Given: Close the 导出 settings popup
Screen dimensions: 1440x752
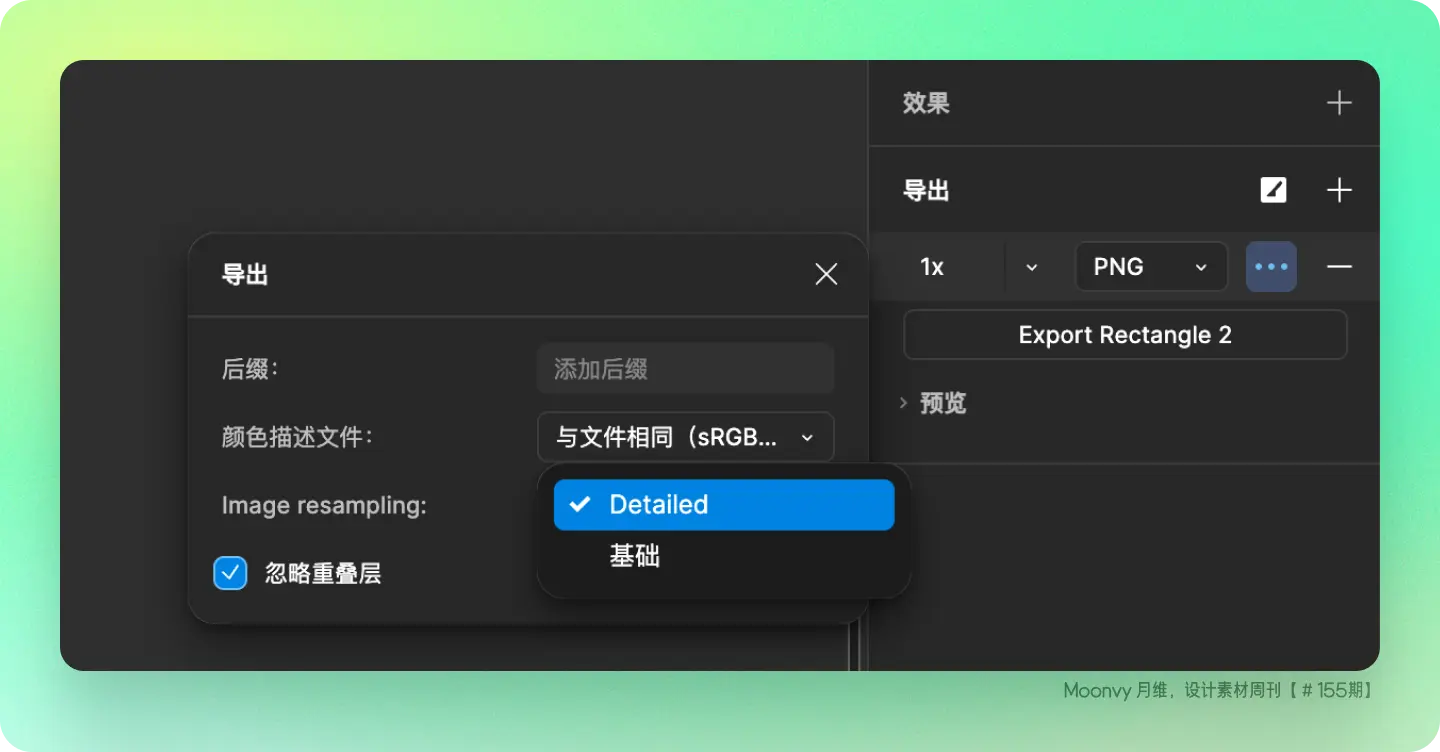Looking at the screenshot, I should point(826,275).
